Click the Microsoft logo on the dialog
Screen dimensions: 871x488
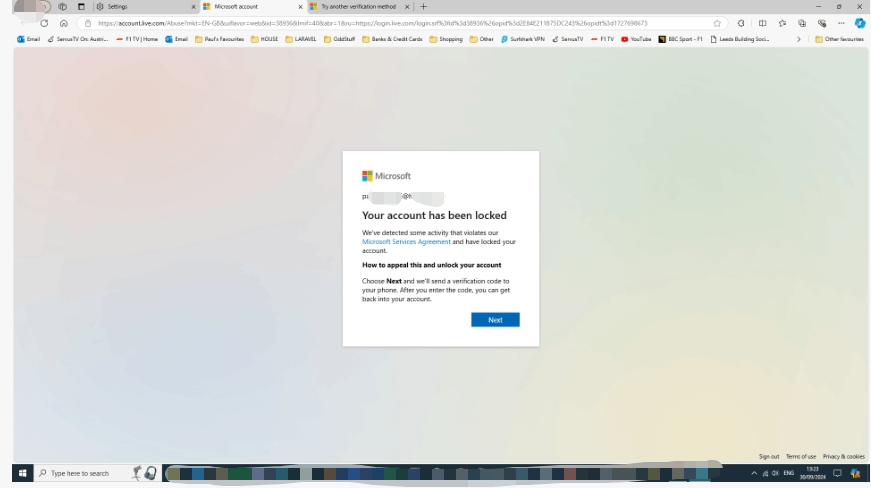pos(387,176)
